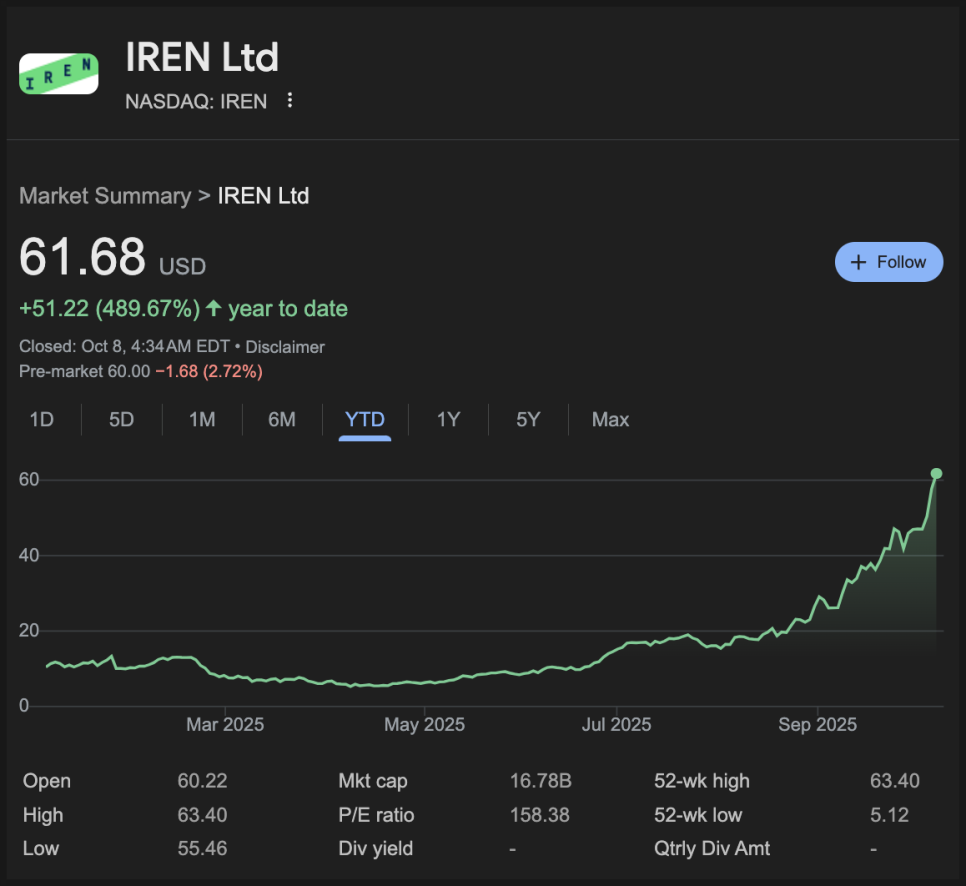Click the Follow button
Viewport: 966px width, 886px height.
[888, 262]
